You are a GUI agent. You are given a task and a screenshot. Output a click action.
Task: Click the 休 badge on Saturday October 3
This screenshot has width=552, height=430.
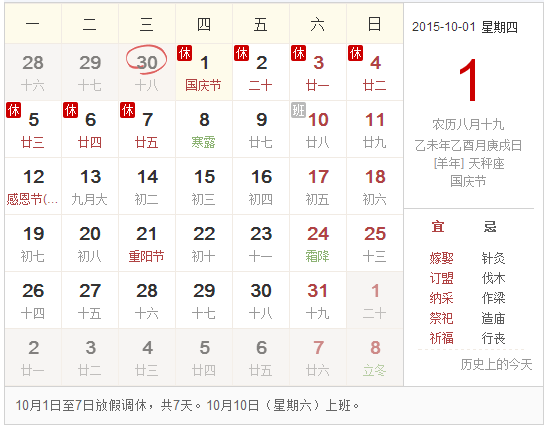coord(299,53)
